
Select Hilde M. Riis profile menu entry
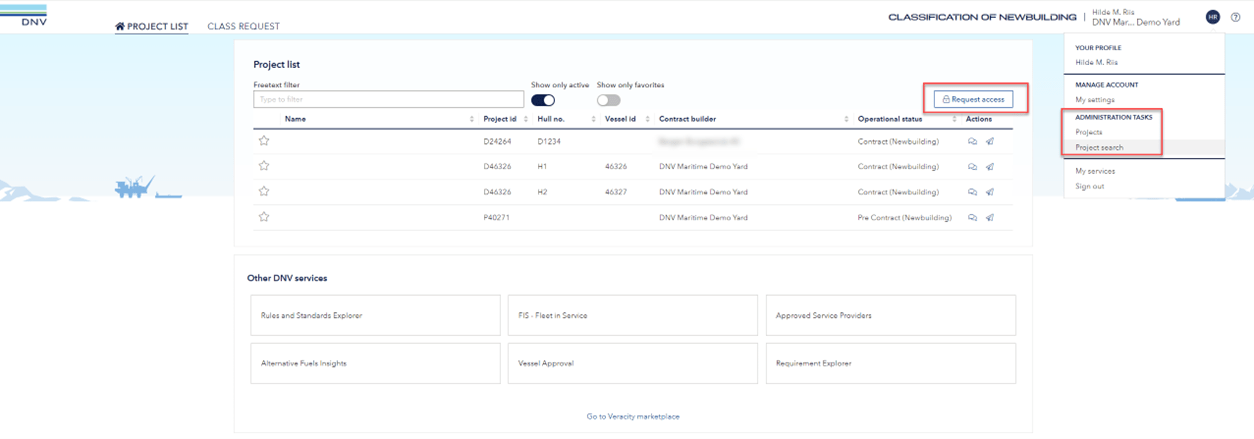(x=1097, y=62)
